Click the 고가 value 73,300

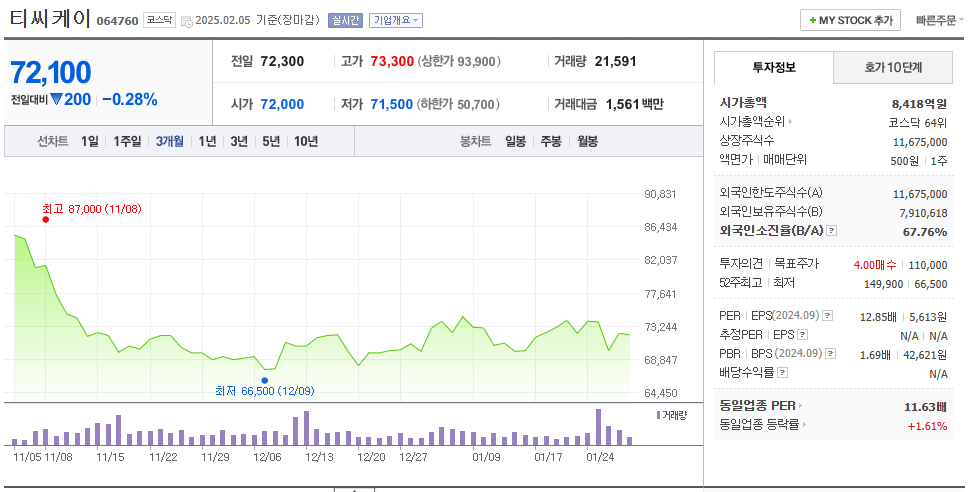pos(392,61)
